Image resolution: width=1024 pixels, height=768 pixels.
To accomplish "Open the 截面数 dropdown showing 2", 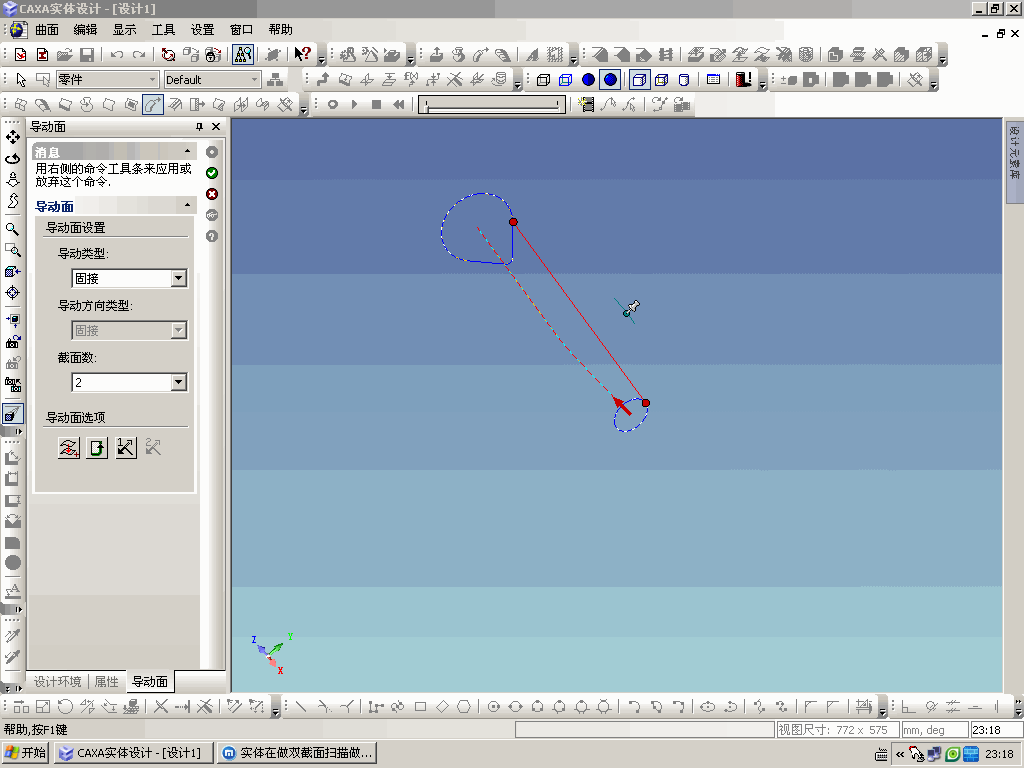I will pyautogui.click(x=129, y=382).
